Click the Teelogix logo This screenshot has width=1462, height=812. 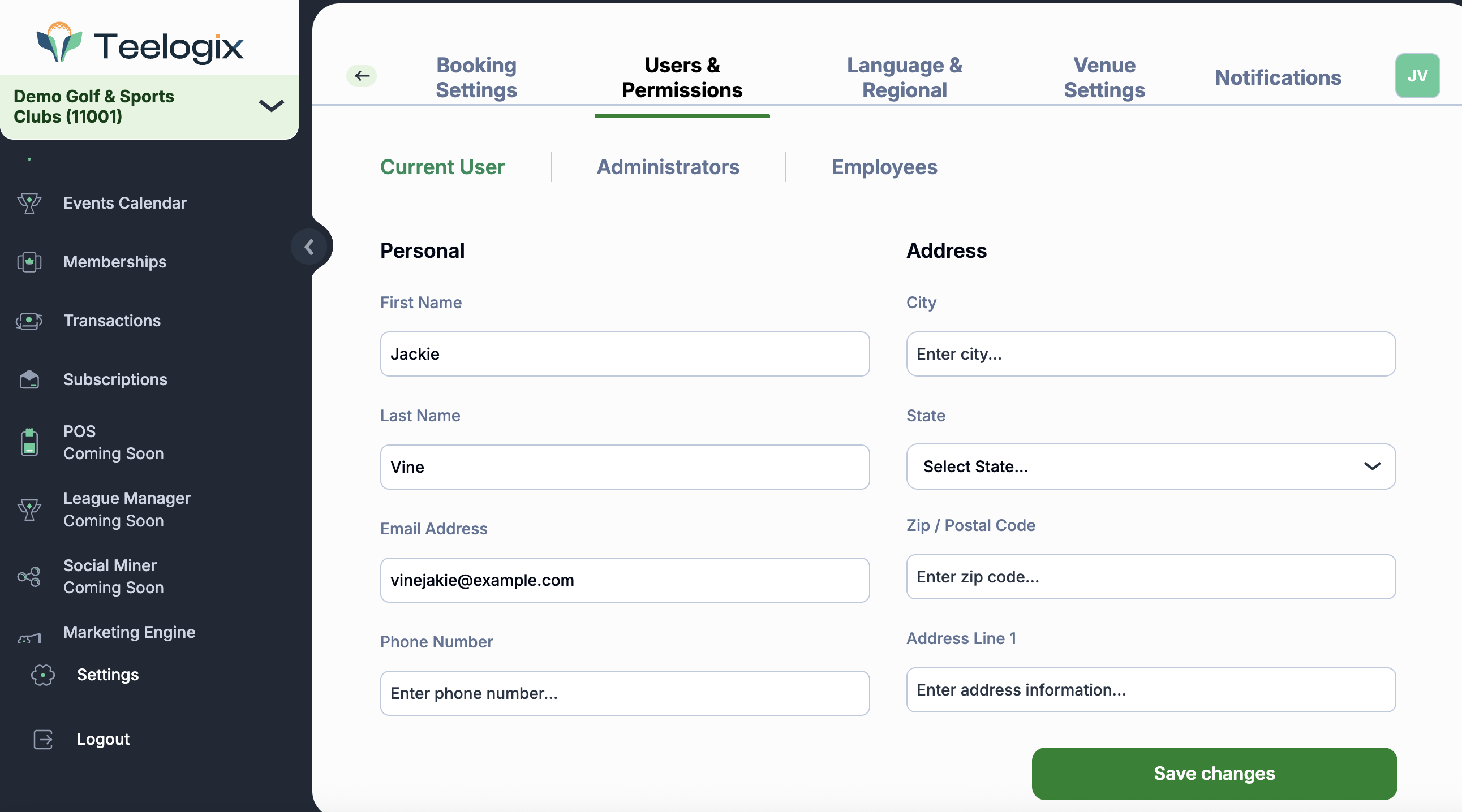click(140, 42)
